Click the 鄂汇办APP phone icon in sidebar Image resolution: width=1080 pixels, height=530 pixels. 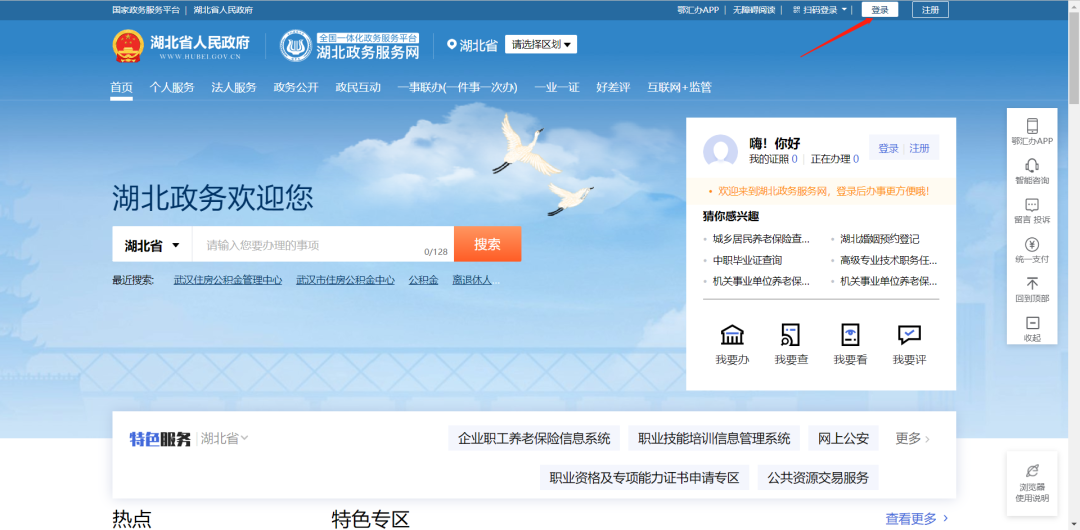pyautogui.click(x=1032, y=125)
